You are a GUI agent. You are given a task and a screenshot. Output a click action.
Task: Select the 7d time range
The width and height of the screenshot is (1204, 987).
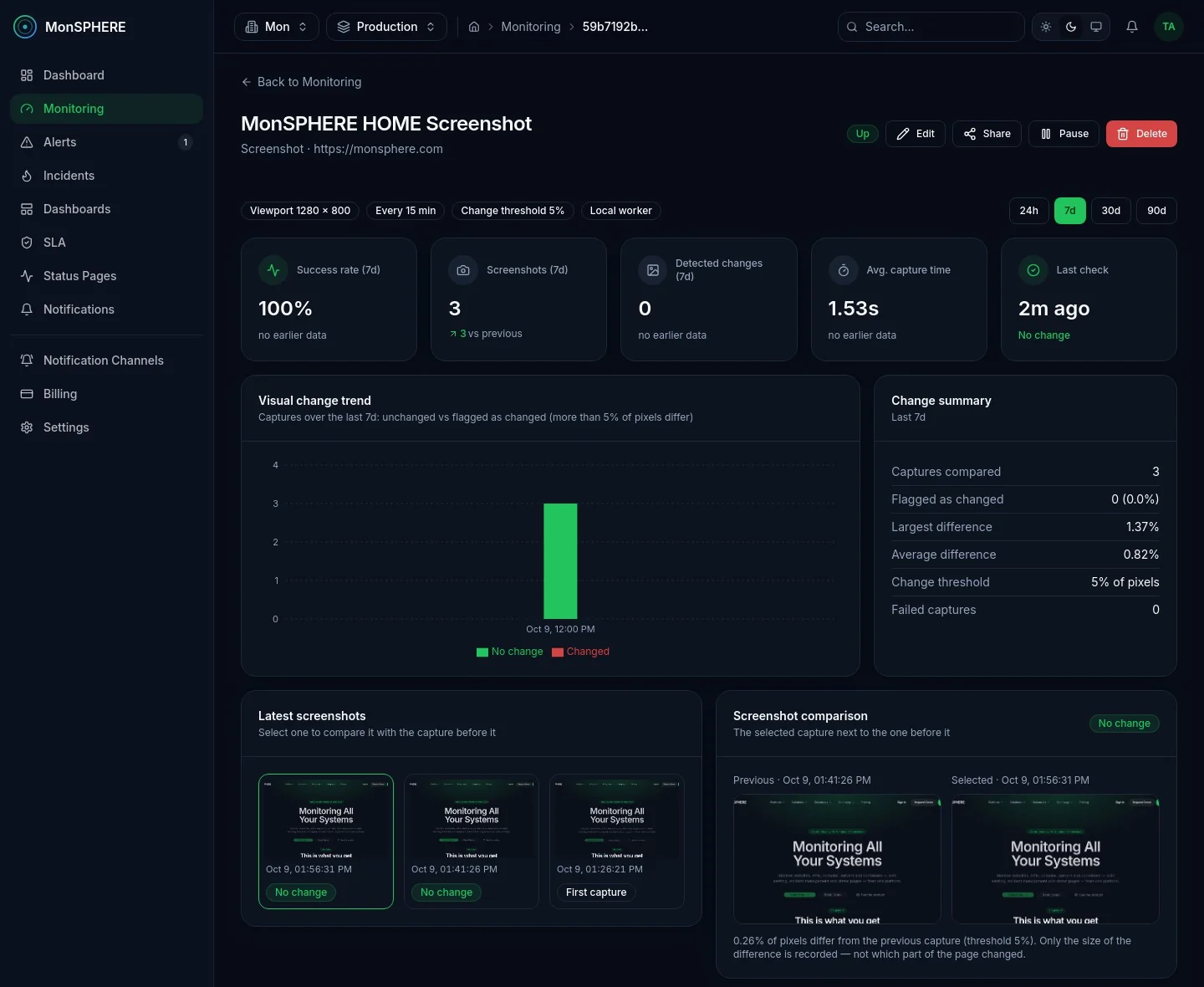(1070, 211)
